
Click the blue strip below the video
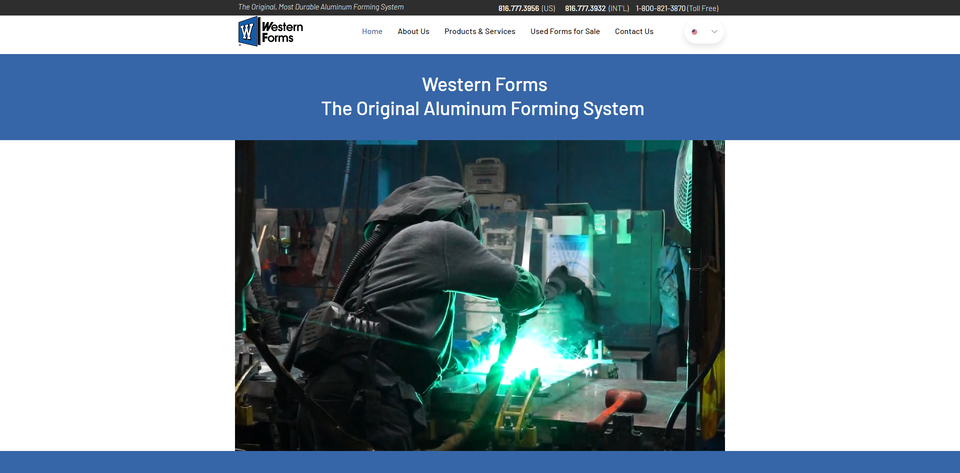pyautogui.click(x=480, y=462)
